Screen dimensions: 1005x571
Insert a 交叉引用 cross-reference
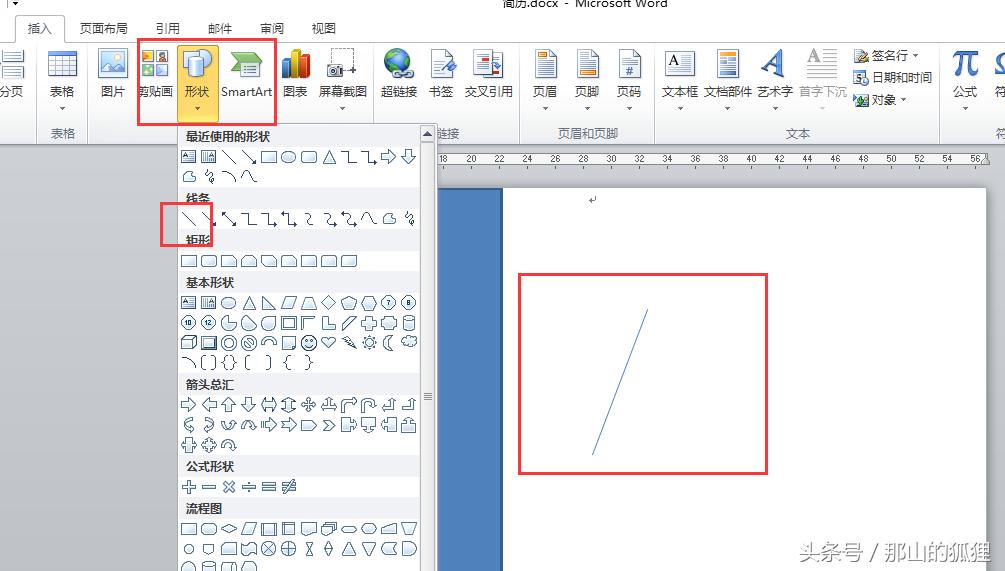click(x=488, y=74)
